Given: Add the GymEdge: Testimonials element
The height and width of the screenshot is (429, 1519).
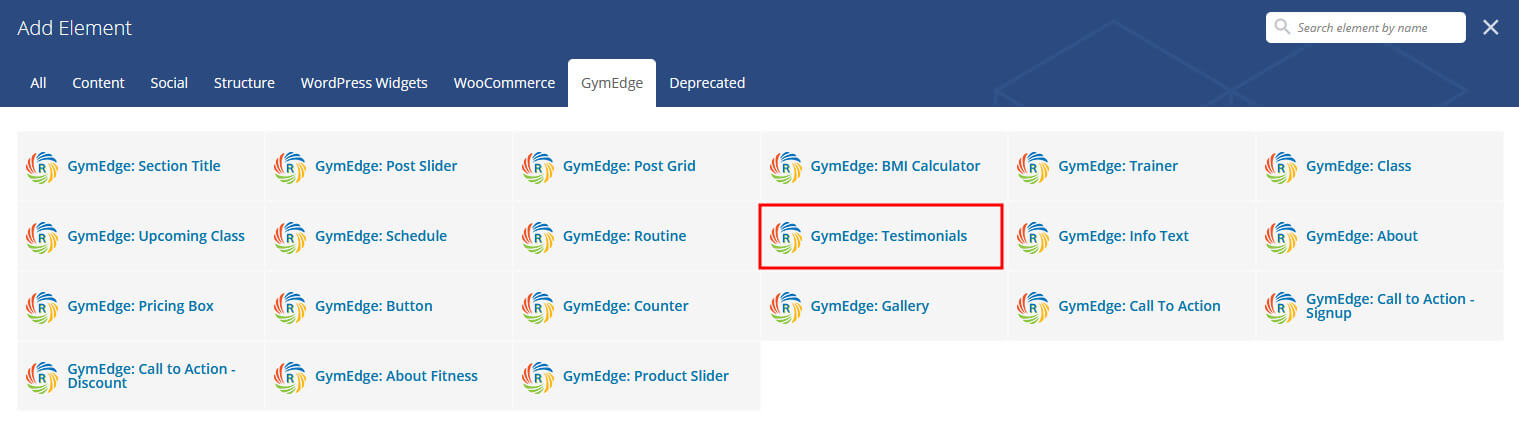Looking at the screenshot, I should coord(881,237).
